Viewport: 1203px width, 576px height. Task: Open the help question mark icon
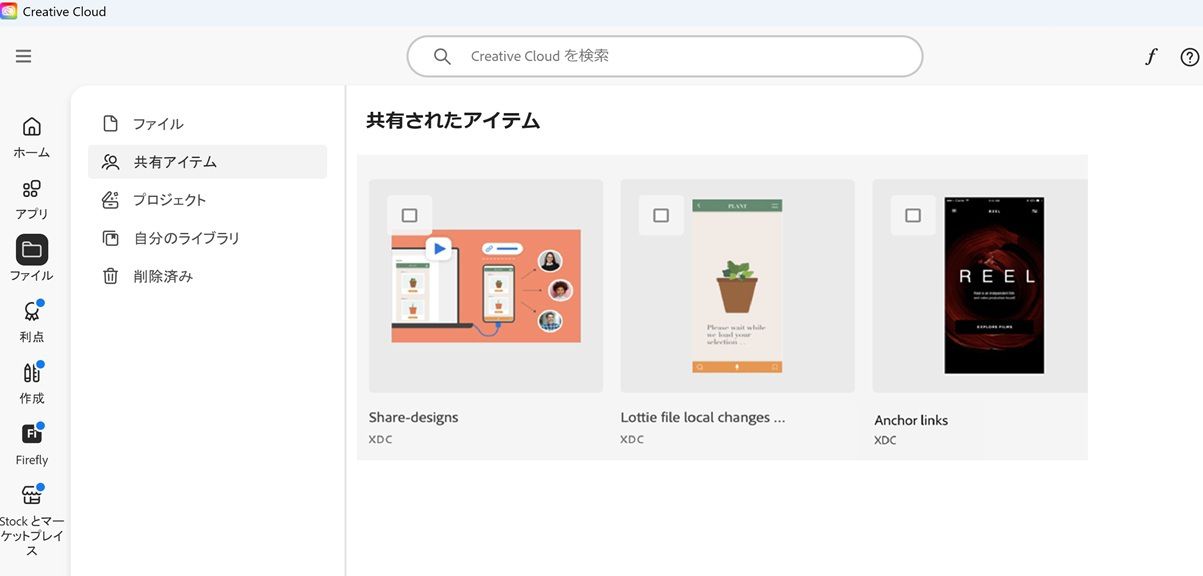pos(1189,56)
